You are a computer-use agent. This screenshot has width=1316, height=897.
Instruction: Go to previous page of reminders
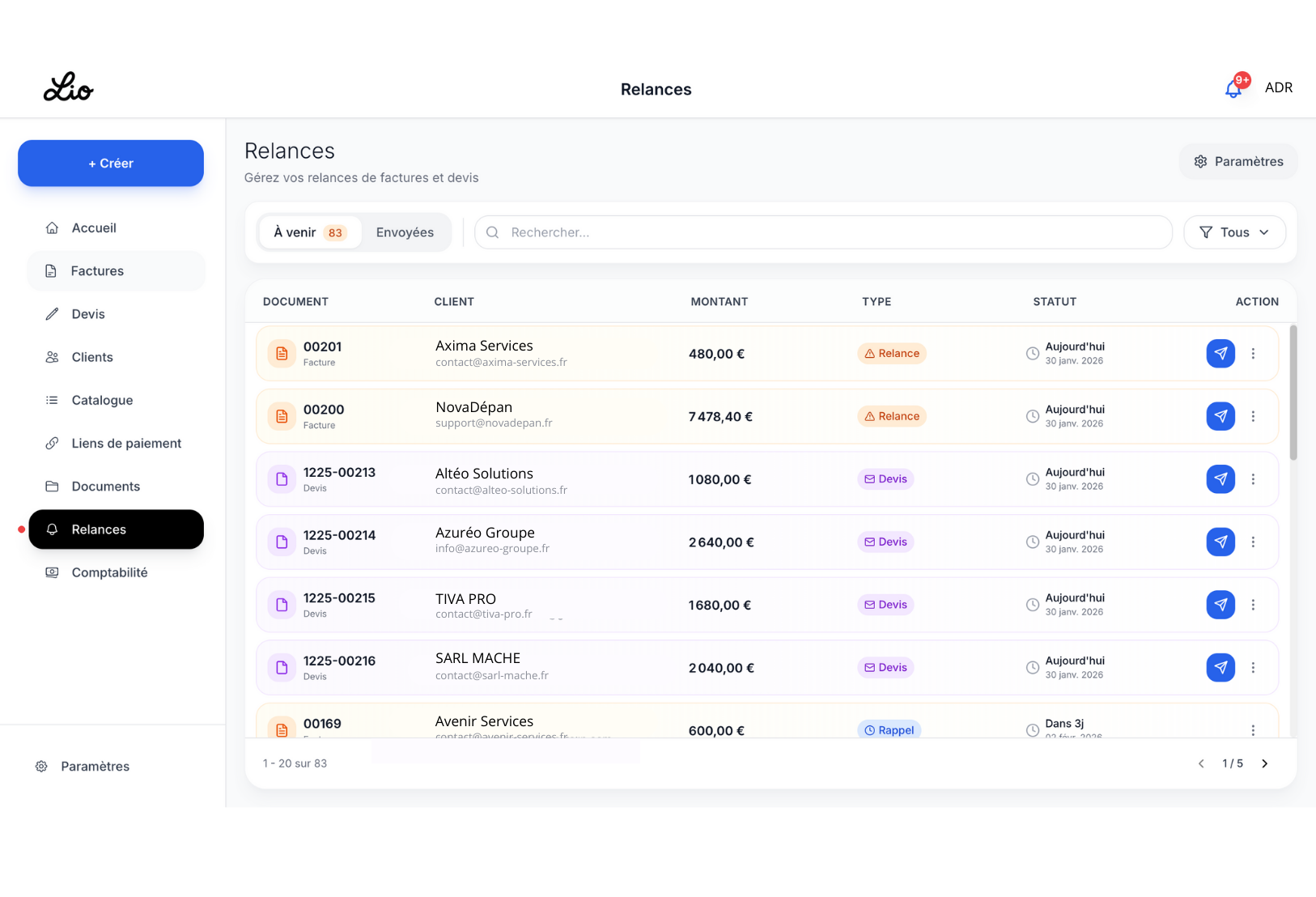pos(1201,763)
